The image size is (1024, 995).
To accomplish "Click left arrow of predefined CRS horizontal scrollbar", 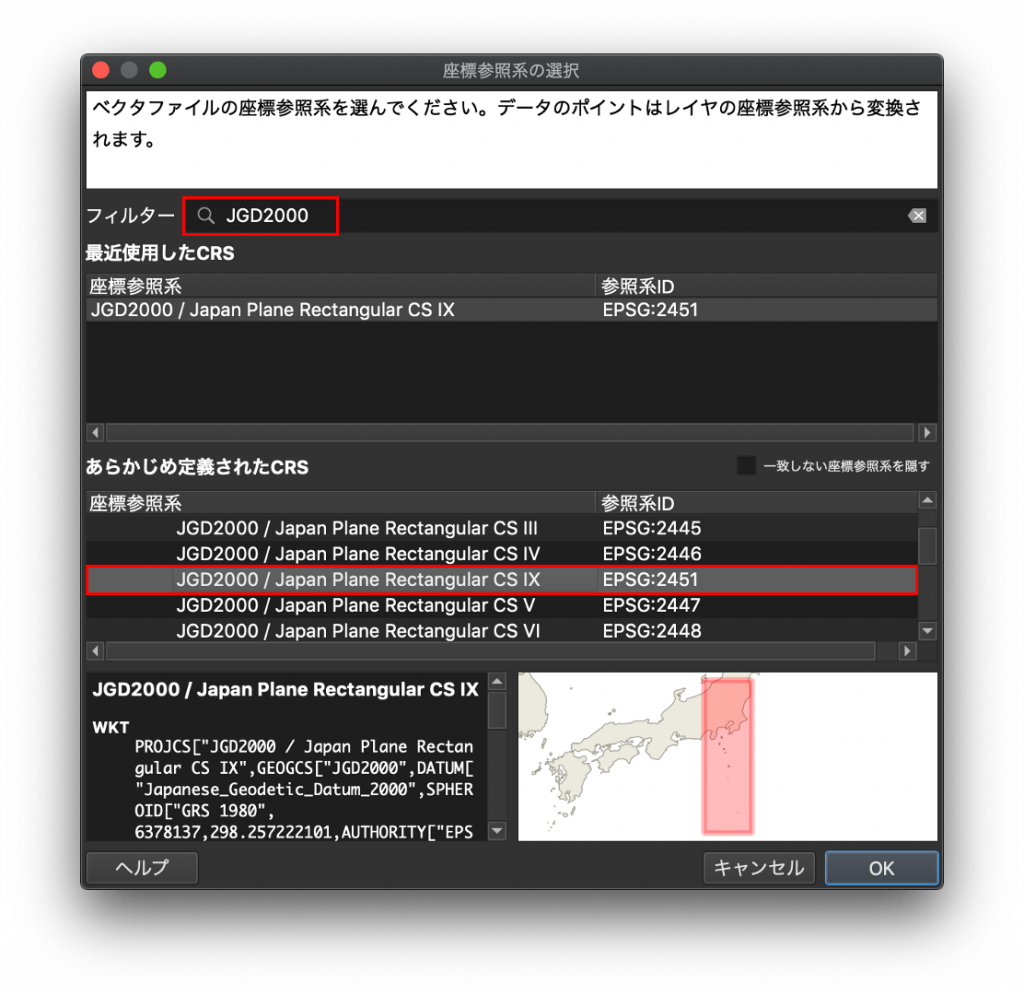I will click(95, 651).
